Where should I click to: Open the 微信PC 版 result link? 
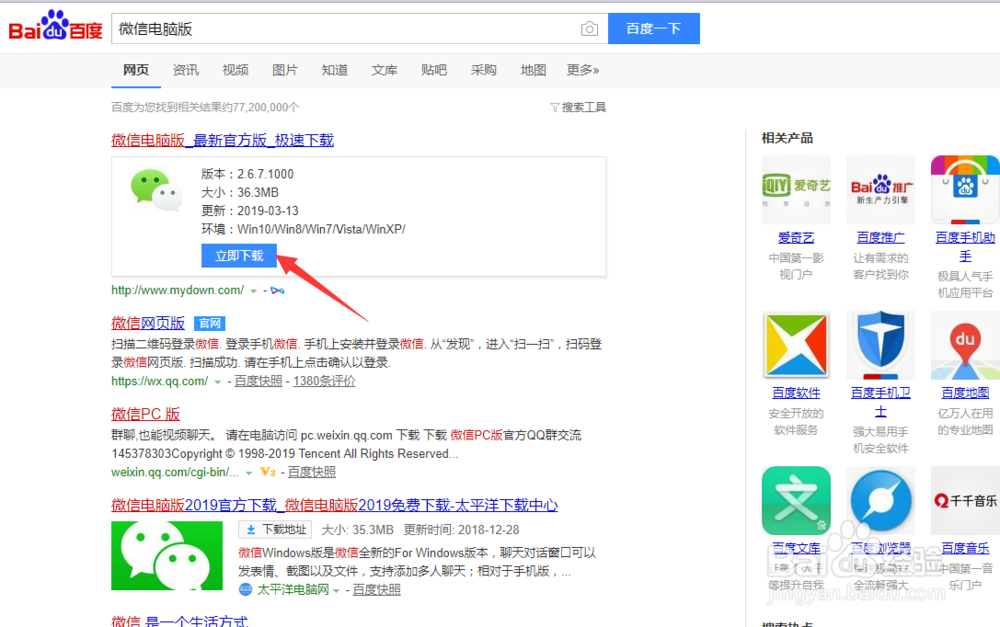coord(145,414)
